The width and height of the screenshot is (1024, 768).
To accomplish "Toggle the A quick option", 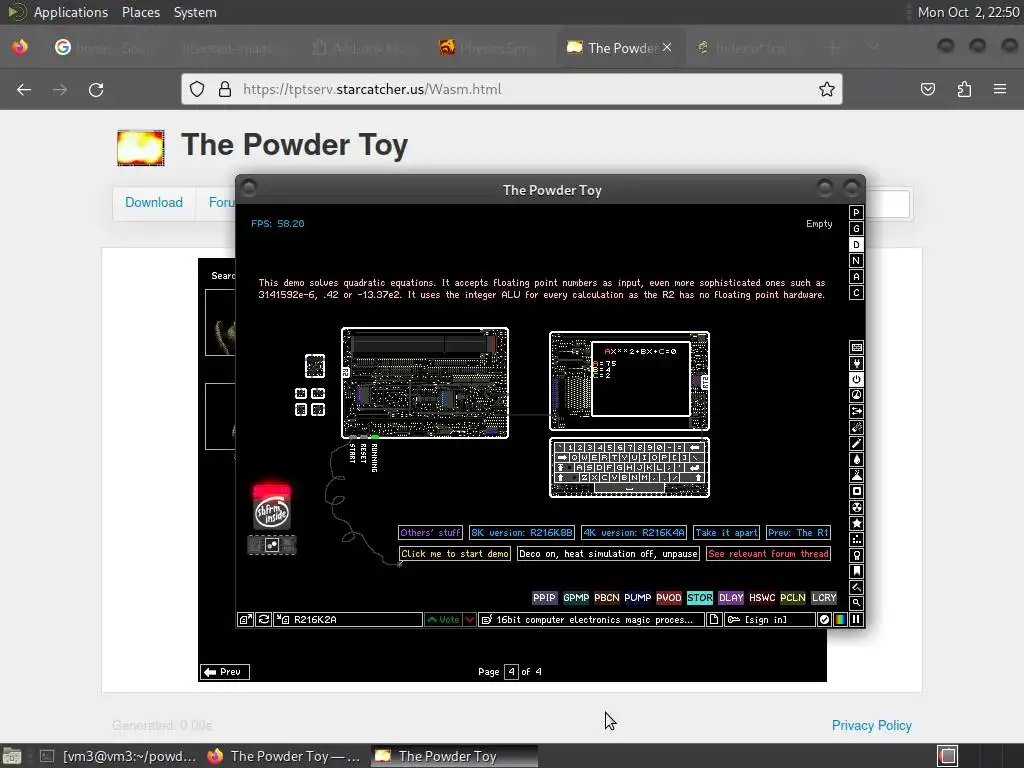I will tap(856, 277).
